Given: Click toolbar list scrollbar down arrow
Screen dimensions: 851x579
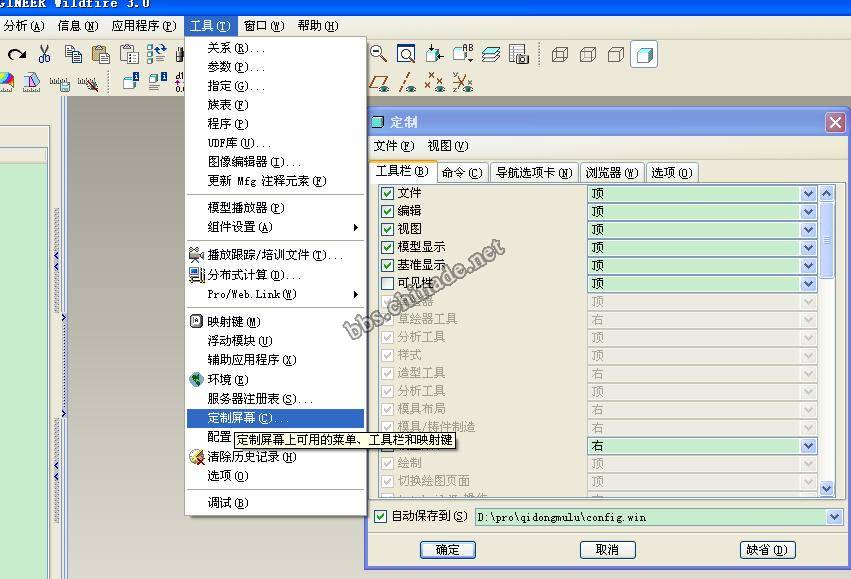Looking at the screenshot, I should (x=826, y=488).
